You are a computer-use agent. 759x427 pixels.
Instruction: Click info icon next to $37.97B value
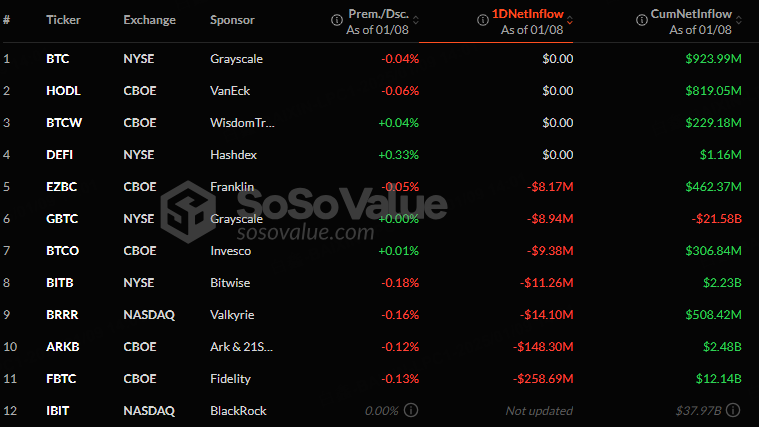point(733,411)
